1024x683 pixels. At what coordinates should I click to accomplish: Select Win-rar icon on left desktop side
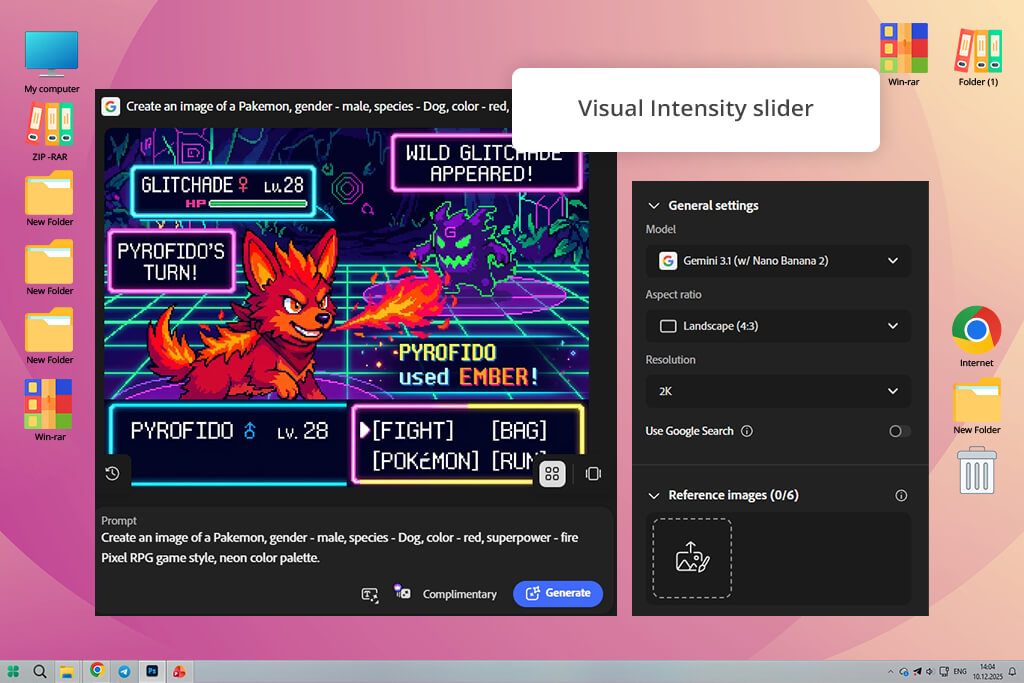[x=50, y=410]
